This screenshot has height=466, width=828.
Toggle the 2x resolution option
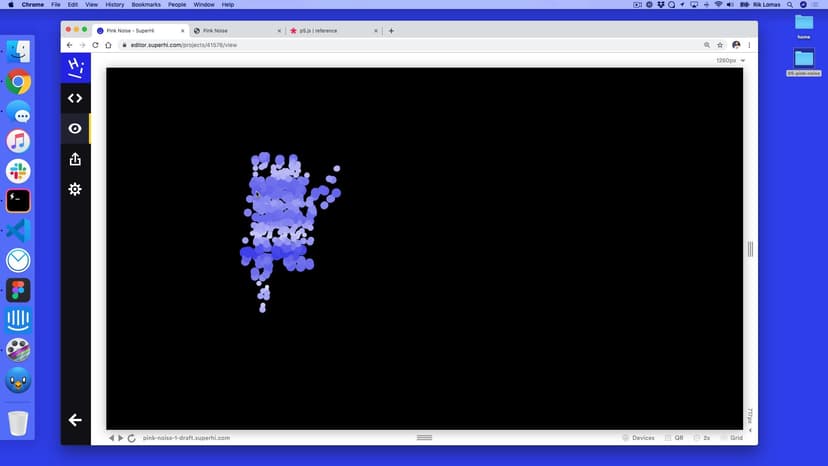coord(702,438)
